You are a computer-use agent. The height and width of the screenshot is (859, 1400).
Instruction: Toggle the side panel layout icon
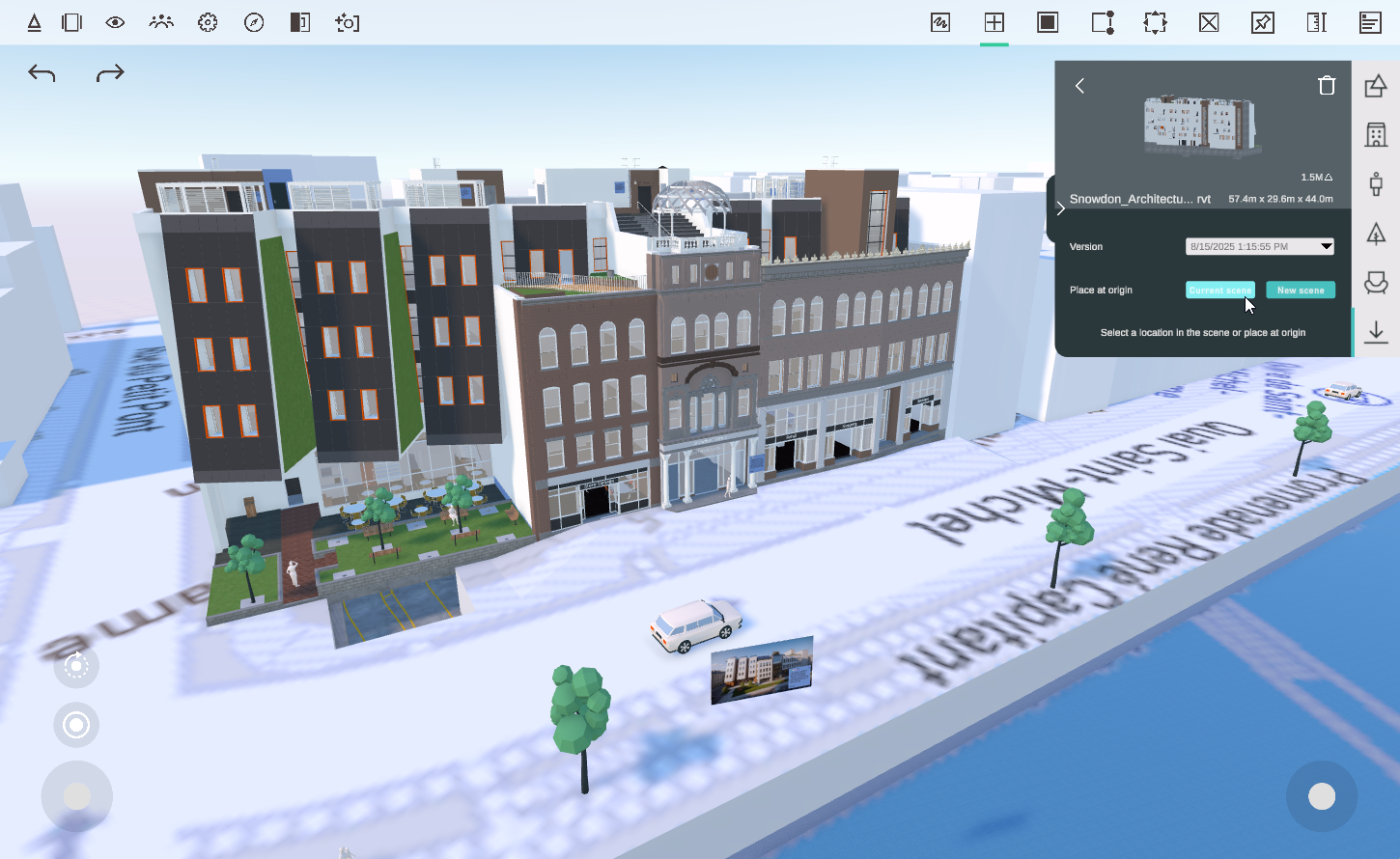[x=300, y=22]
